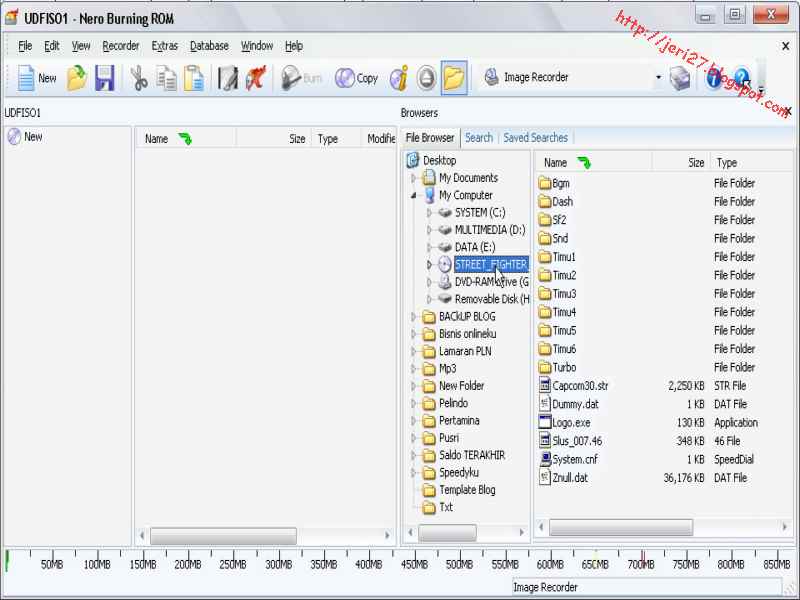The width and height of the screenshot is (800, 600).
Task: Click the notebook-and-pencil icon in the toolbar
Action: (x=227, y=78)
